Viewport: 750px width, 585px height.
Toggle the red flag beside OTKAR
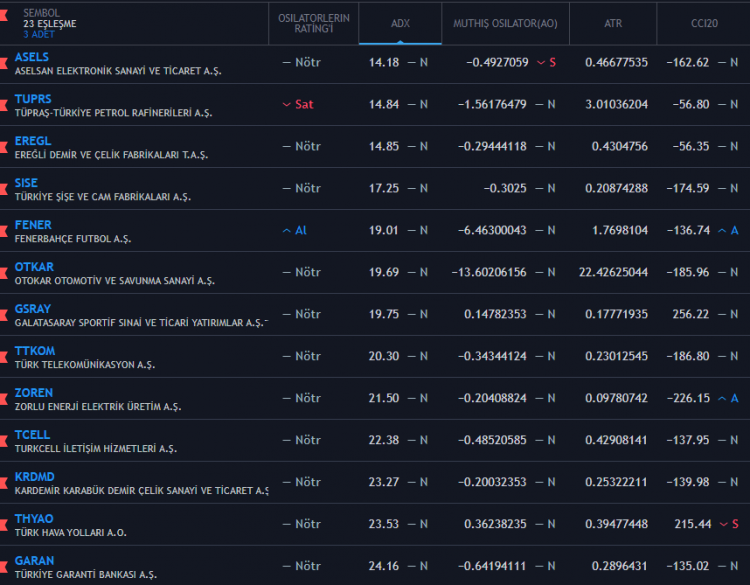tap(3, 273)
